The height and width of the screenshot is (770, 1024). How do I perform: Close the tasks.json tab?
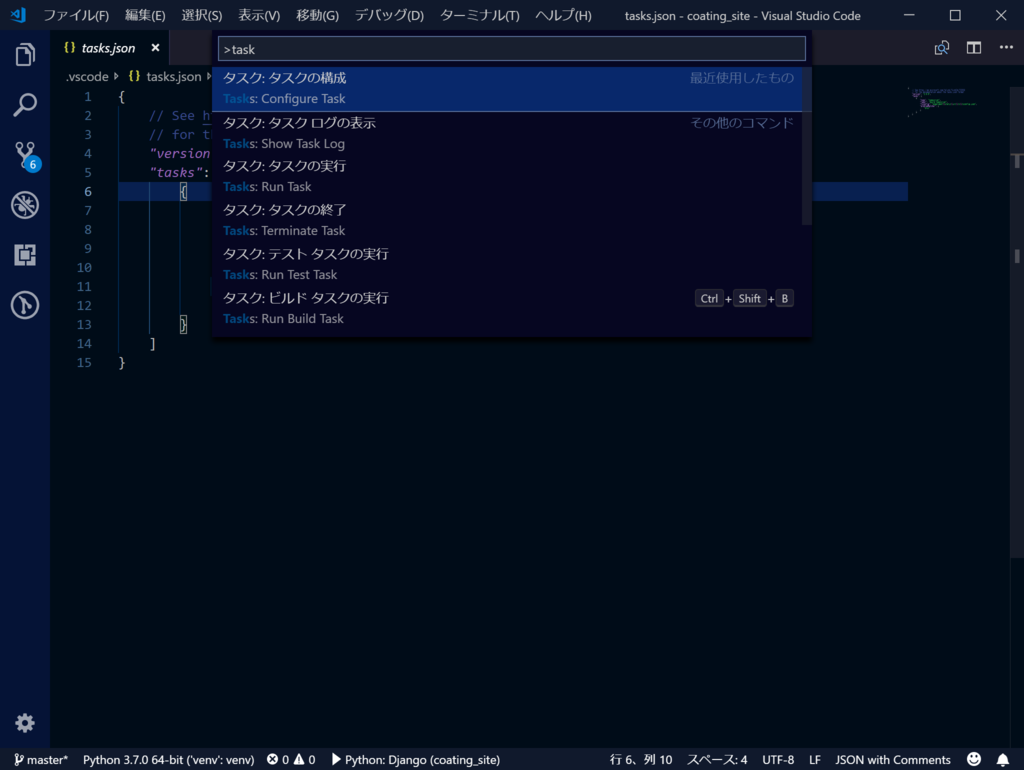click(x=155, y=48)
